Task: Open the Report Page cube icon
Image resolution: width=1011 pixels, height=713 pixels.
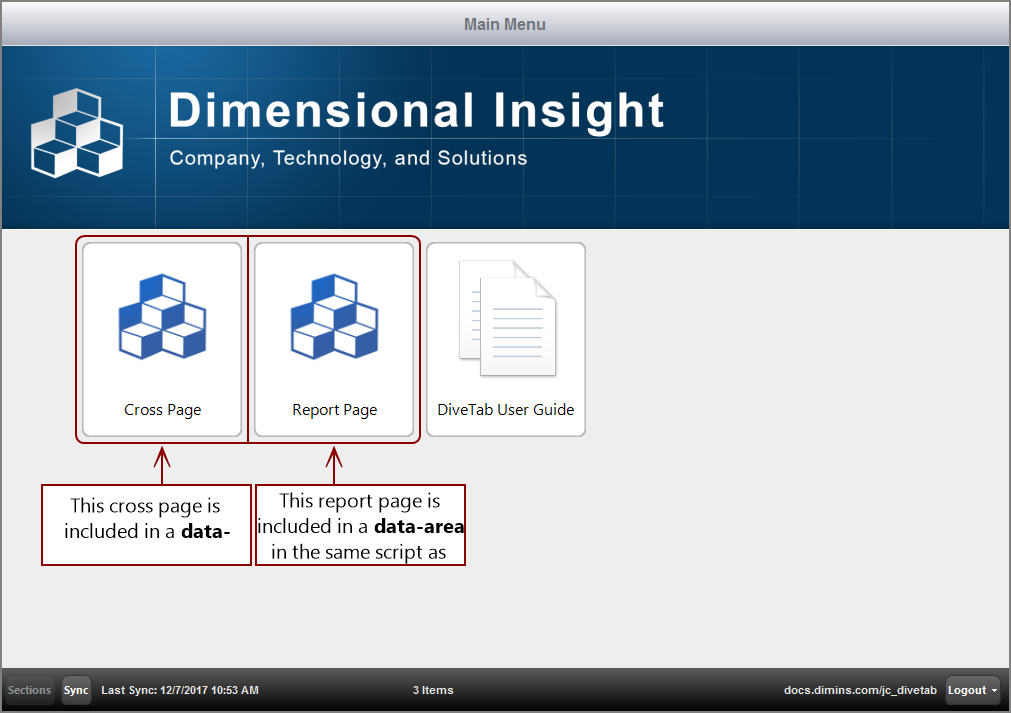Action: pyautogui.click(x=335, y=316)
